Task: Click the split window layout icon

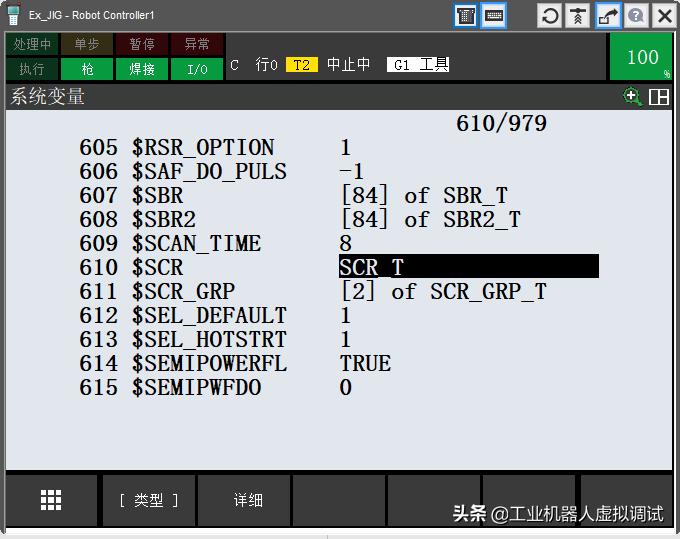Action: [658, 97]
